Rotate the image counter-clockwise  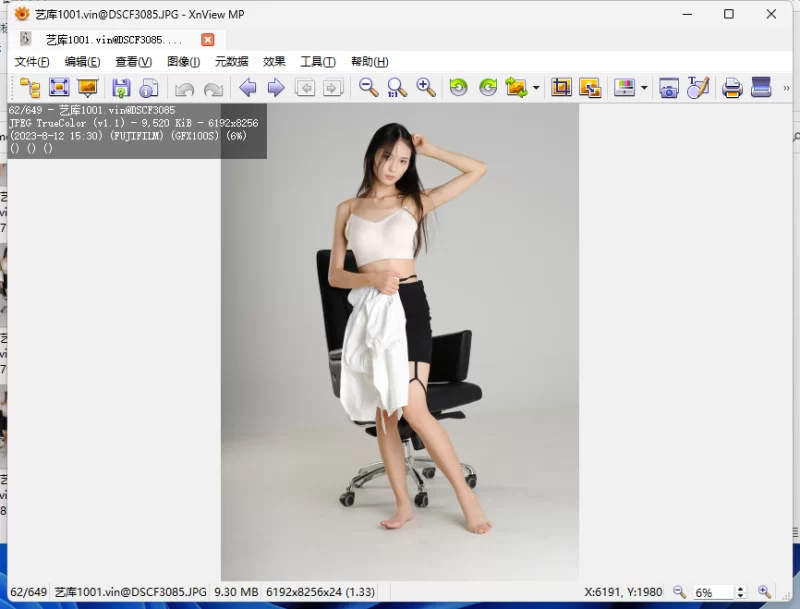pyautogui.click(x=458, y=88)
